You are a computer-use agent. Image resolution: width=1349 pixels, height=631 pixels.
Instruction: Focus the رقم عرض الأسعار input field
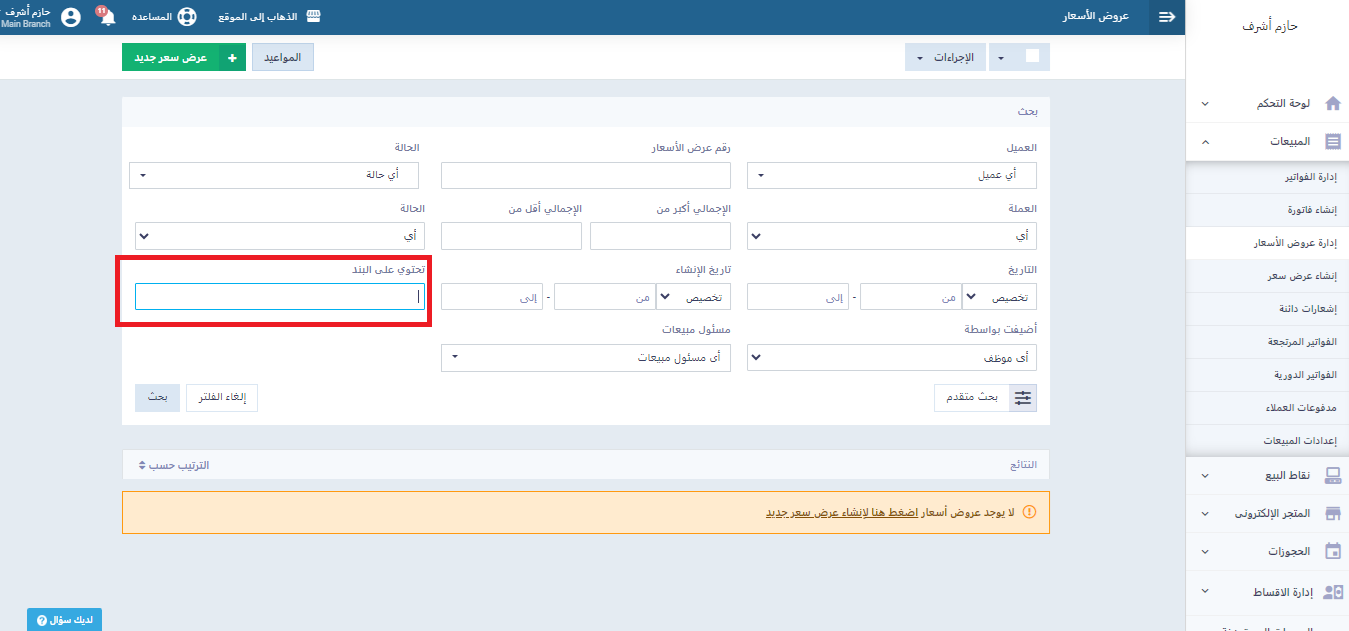586,175
